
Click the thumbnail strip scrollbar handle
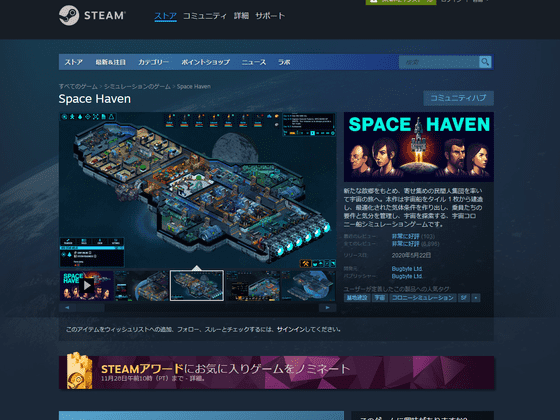click(x=90, y=308)
